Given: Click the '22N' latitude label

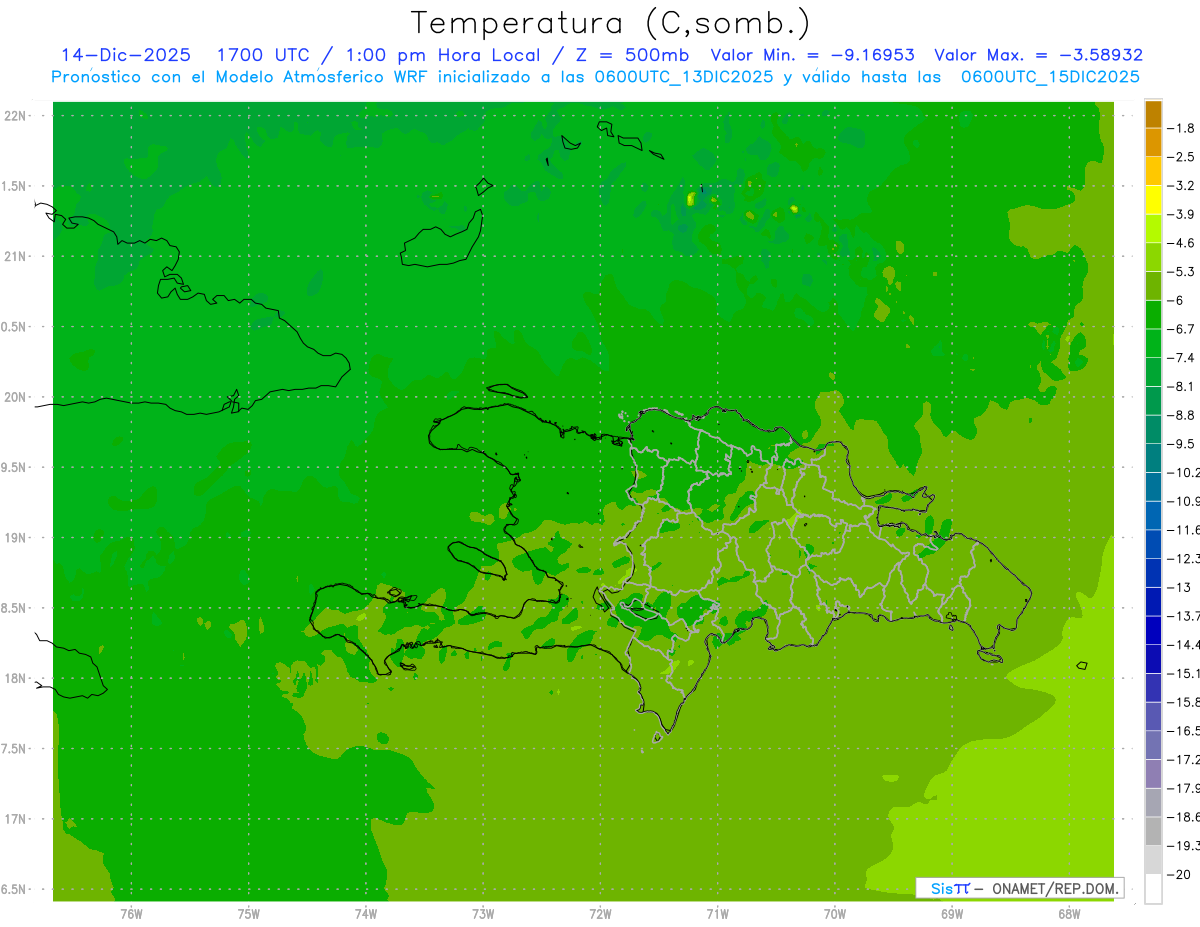Looking at the screenshot, I should [15, 116].
